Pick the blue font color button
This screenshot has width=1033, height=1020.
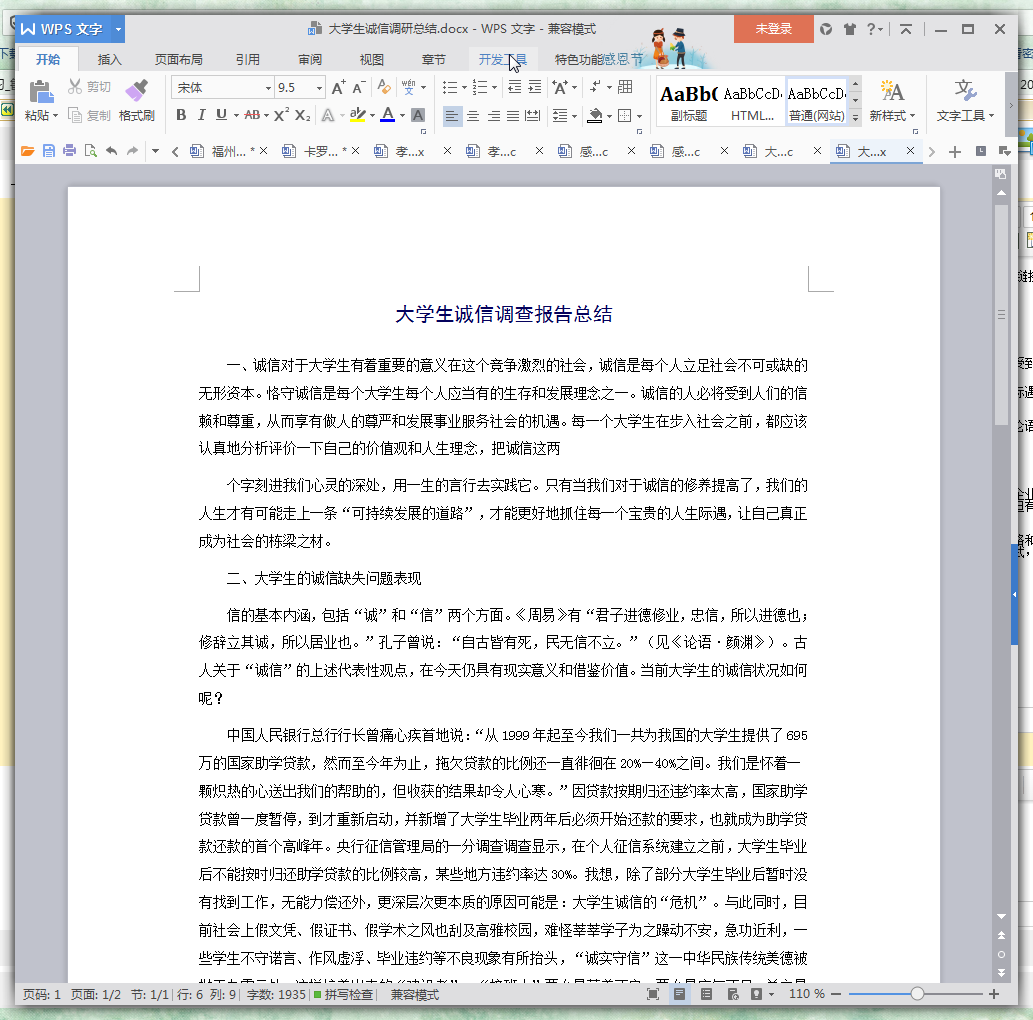point(388,115)
